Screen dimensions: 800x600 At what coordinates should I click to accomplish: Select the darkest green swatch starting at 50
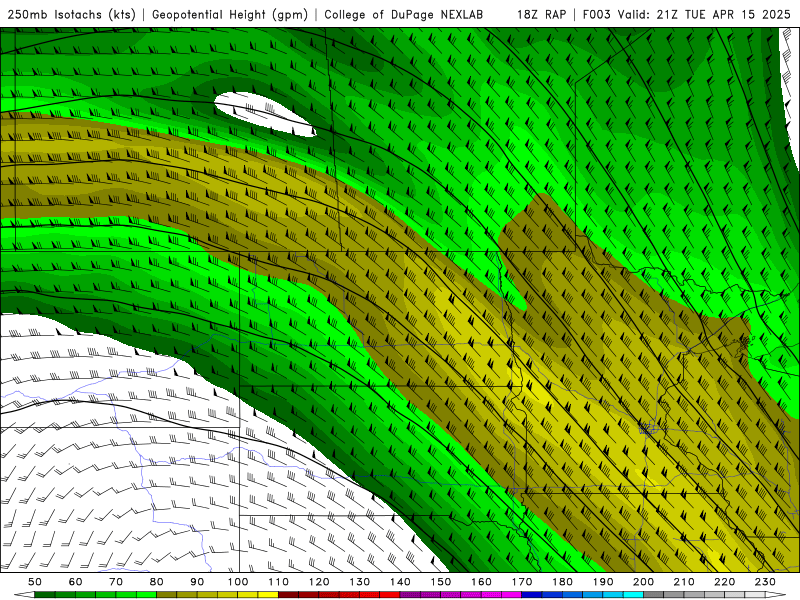(x=45, y=595)
